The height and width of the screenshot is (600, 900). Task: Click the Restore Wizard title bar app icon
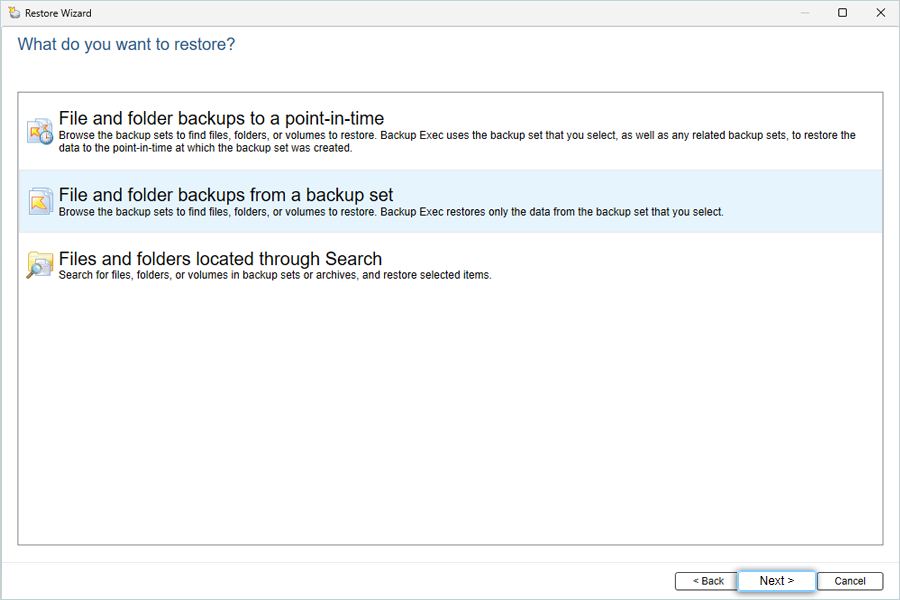[14, 13]
